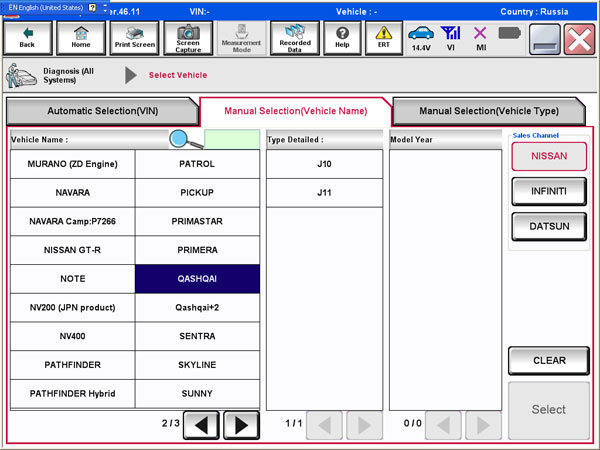Select SKYLINE vehicle

click(x=197, y=365)
